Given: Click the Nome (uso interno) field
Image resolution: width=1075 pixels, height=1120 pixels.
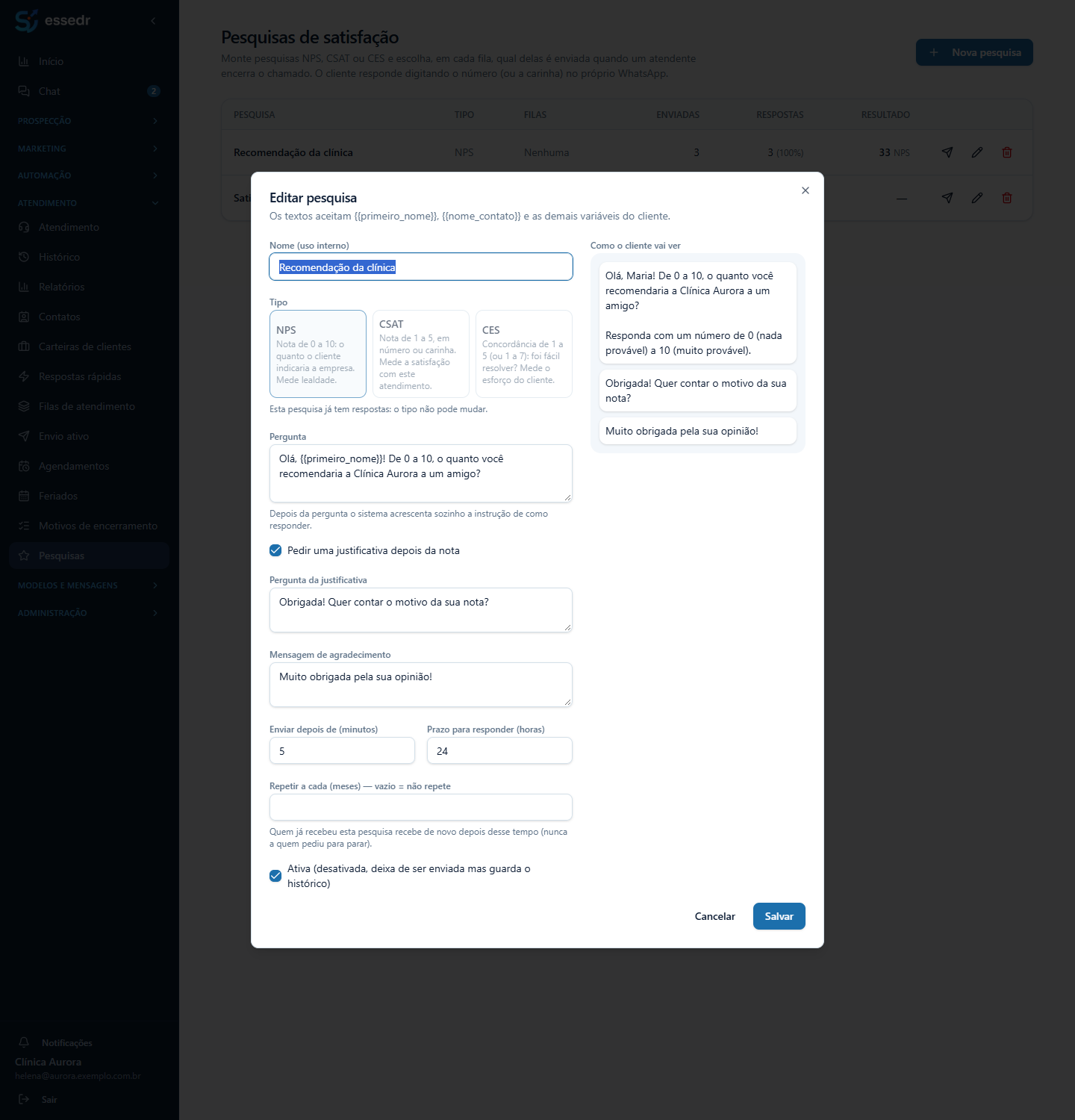Looking at the screenshot, I should point(421,267).
